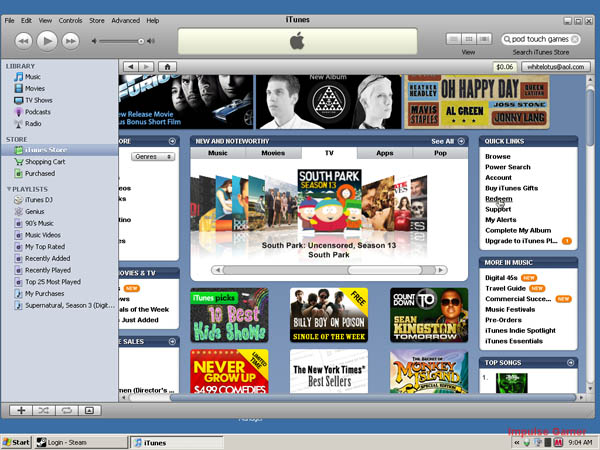Image resolution: width=600 pixels, height=450 pixels.
Task: Expand the Top Songs arrow button
Action: pos(570,362)
